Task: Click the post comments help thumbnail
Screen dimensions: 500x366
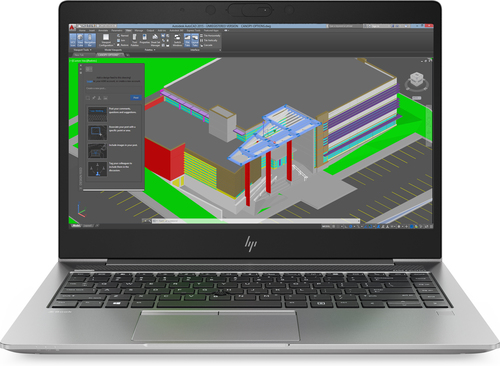Action: tap(97, 114)
